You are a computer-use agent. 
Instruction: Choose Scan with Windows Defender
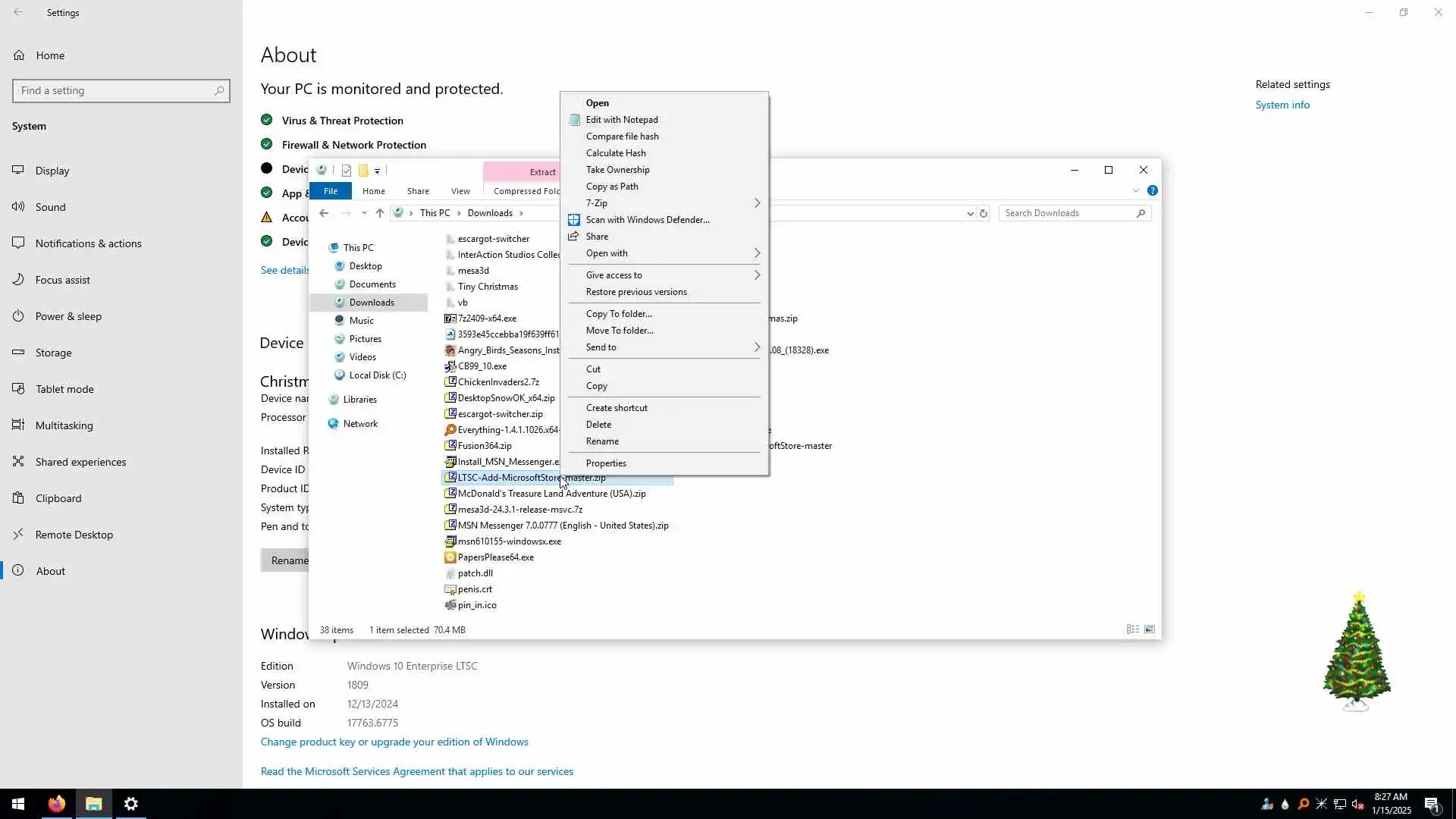[x=647, y=220]
